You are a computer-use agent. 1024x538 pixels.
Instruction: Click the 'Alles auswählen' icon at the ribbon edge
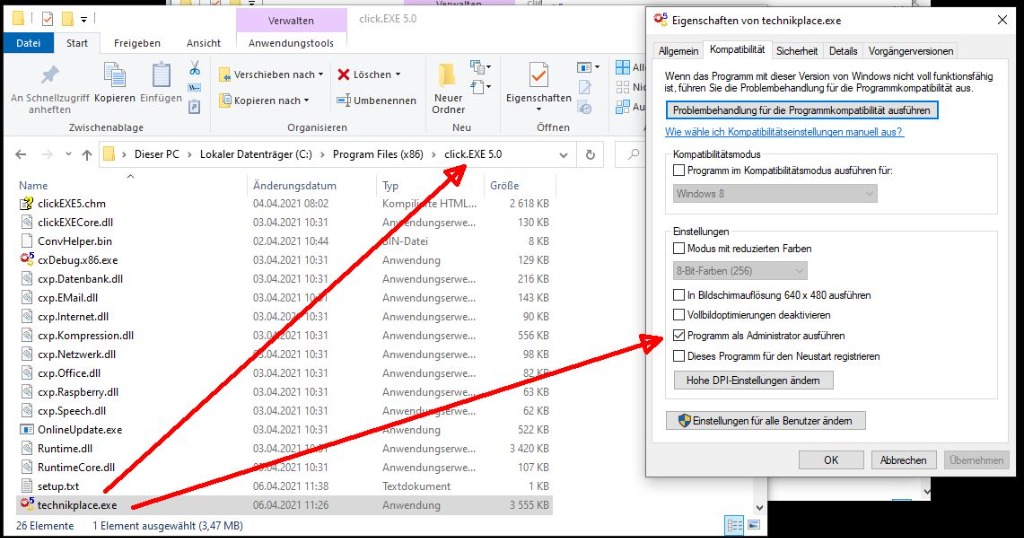point(622,67)
